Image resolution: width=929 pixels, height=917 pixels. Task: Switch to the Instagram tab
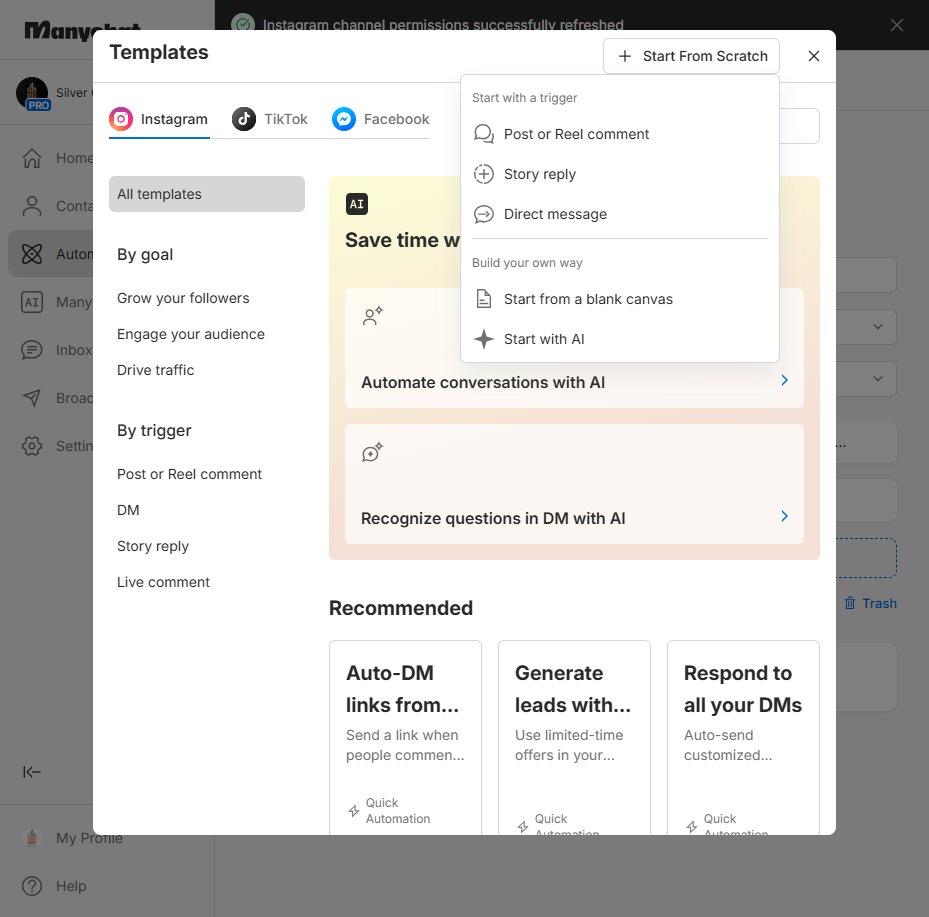pos(159,120)
